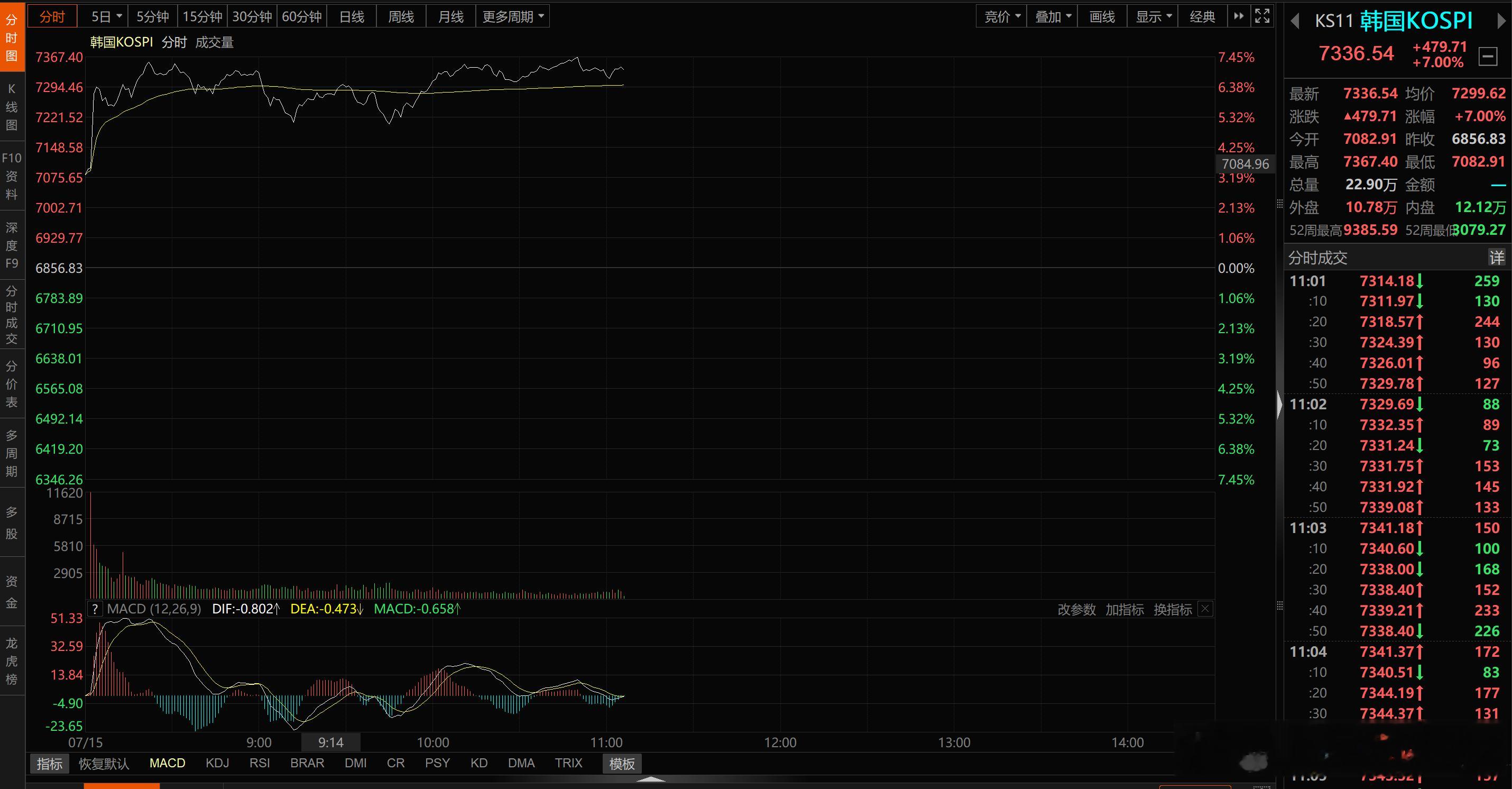Go to next stock with right arrow
This screenshot has width=1512, height=789.
point(1501,22)
